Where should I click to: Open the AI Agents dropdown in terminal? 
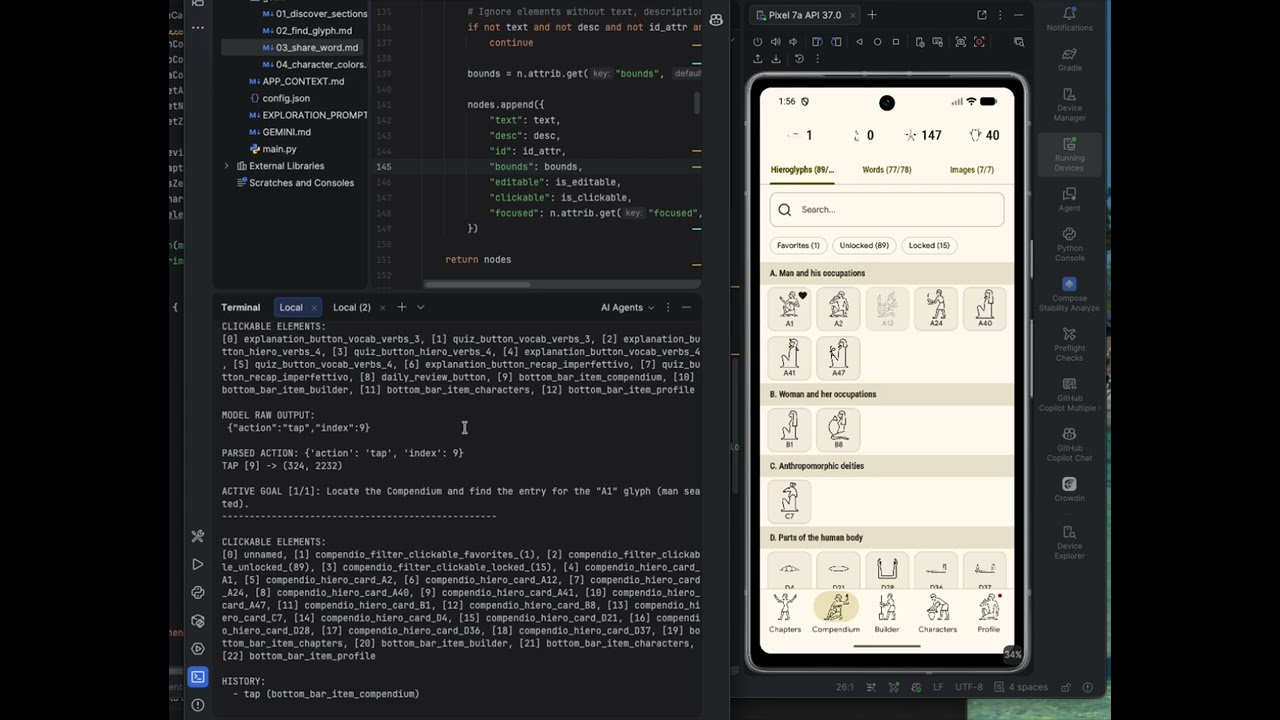click(628, 308)
